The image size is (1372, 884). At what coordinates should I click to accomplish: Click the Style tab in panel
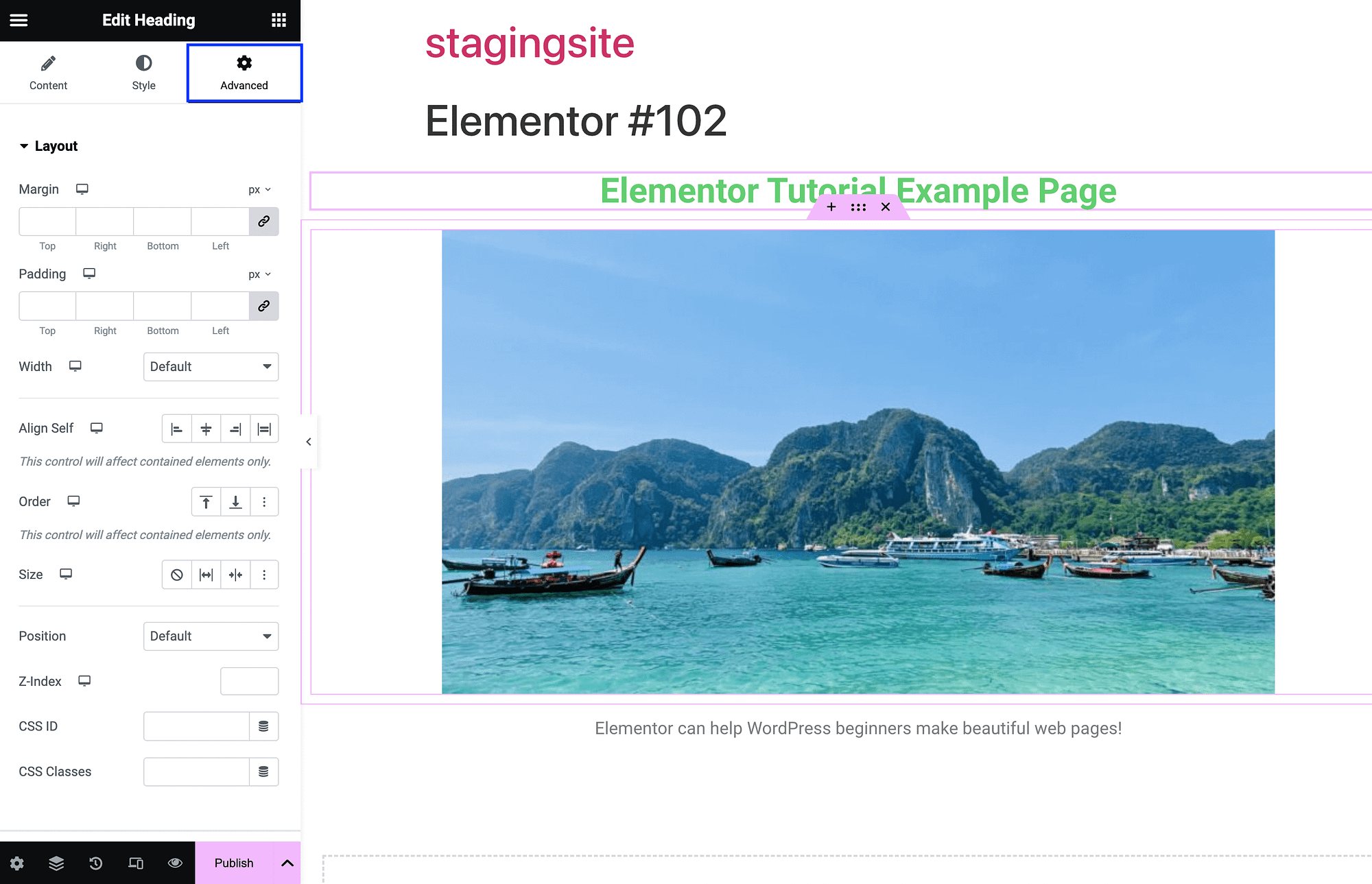[143, 72]
